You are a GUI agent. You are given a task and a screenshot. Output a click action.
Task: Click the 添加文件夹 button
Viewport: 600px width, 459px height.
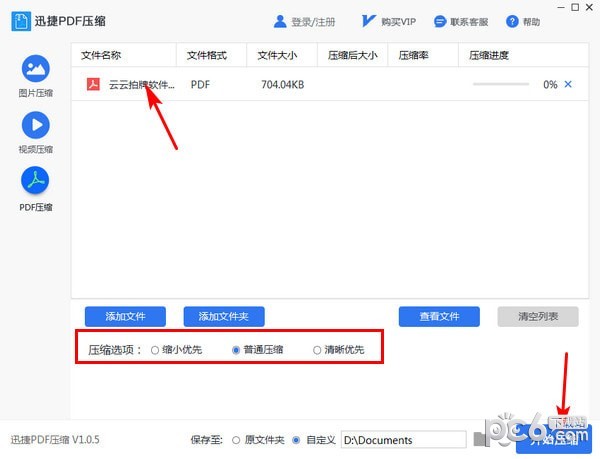coord(224,316)
